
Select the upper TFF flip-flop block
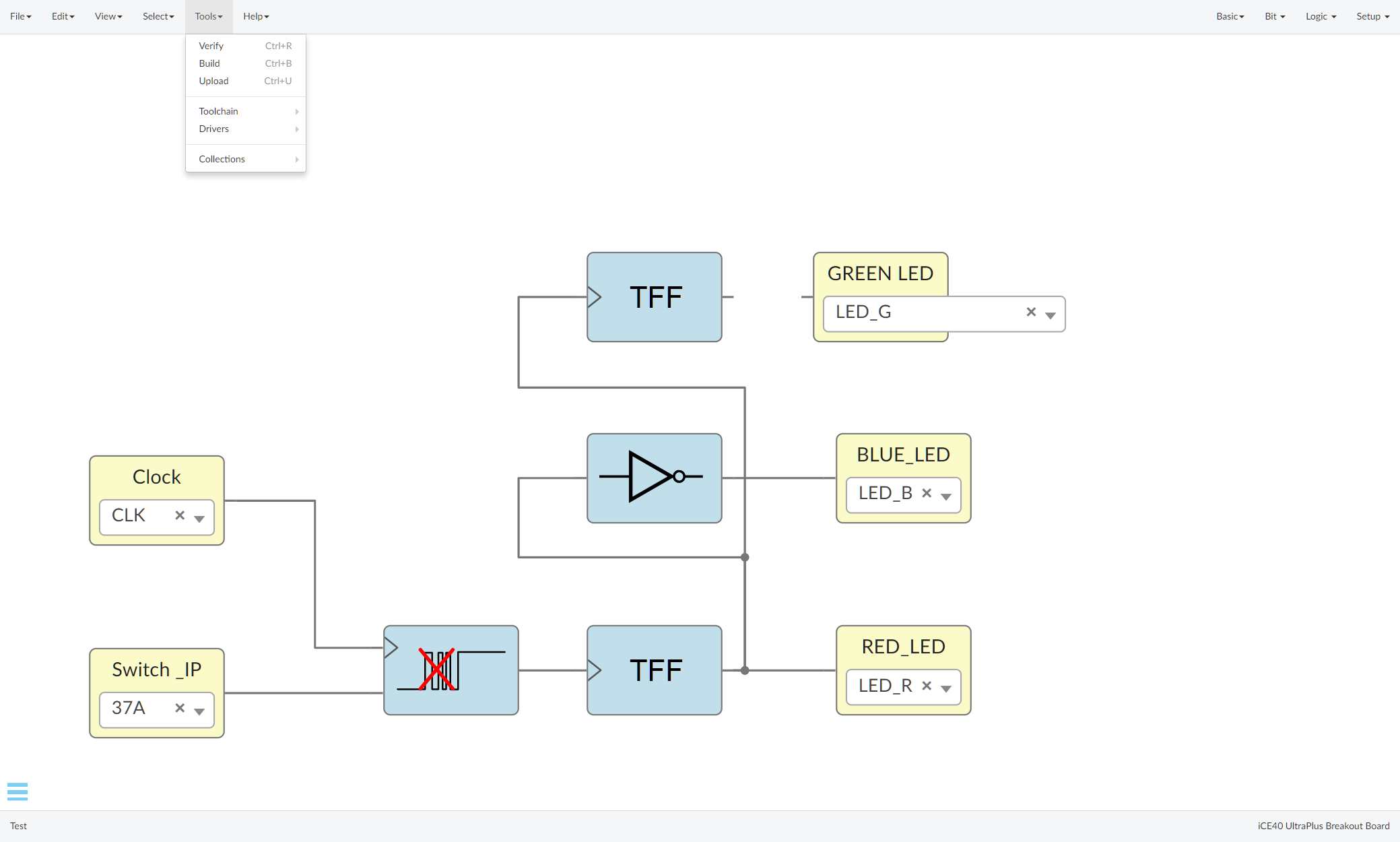(654, 296)
